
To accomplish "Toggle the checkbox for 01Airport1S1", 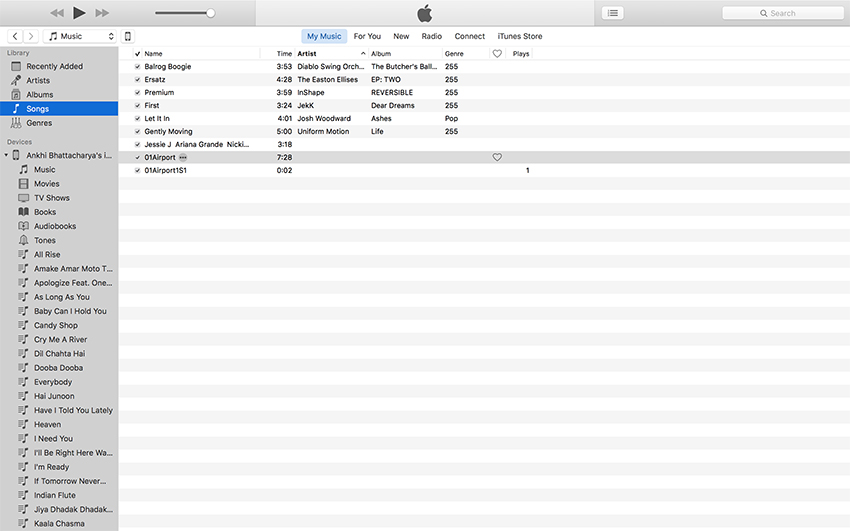I will (x=138, y=170).
